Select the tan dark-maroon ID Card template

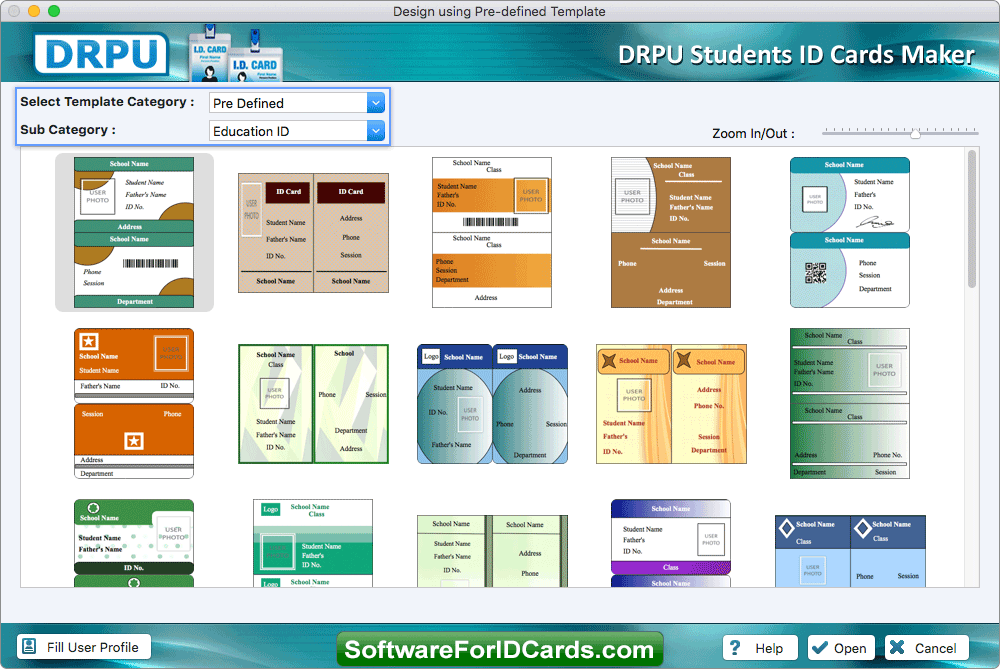click(x=313, y=233)
